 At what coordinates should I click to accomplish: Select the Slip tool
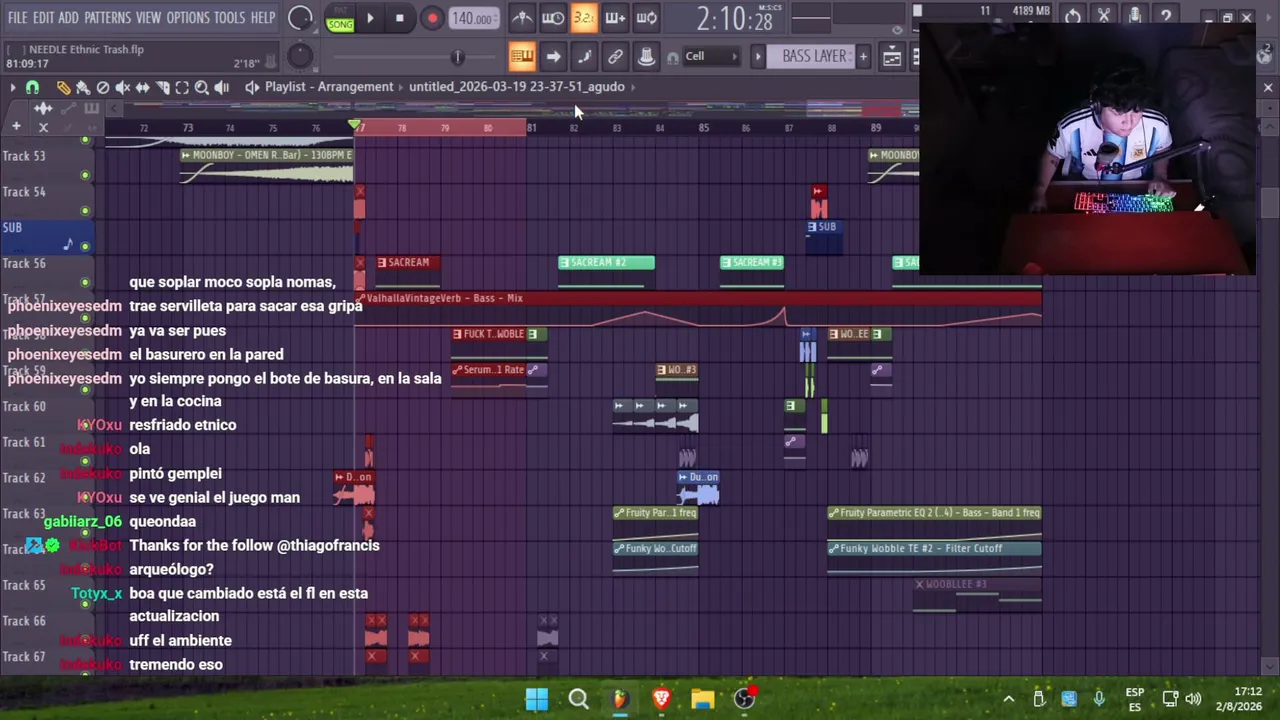coord(142,88)
